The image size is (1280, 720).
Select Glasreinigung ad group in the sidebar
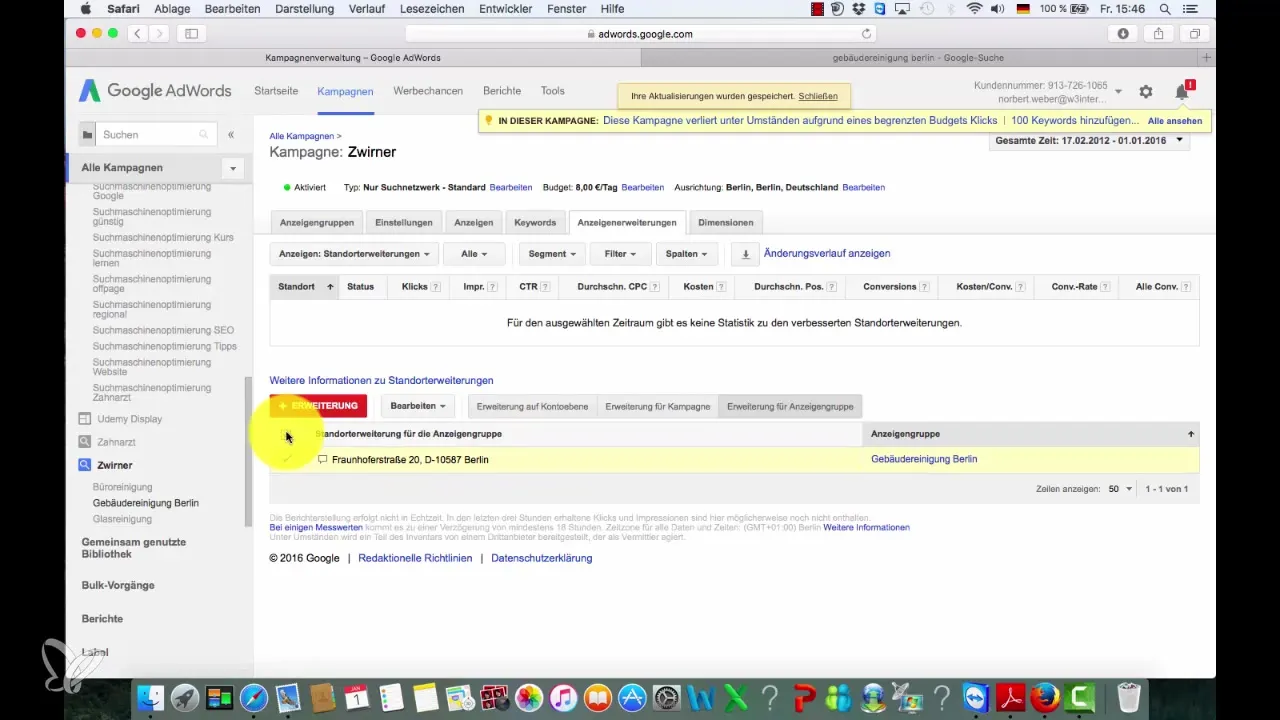click(x=122, y=520)
